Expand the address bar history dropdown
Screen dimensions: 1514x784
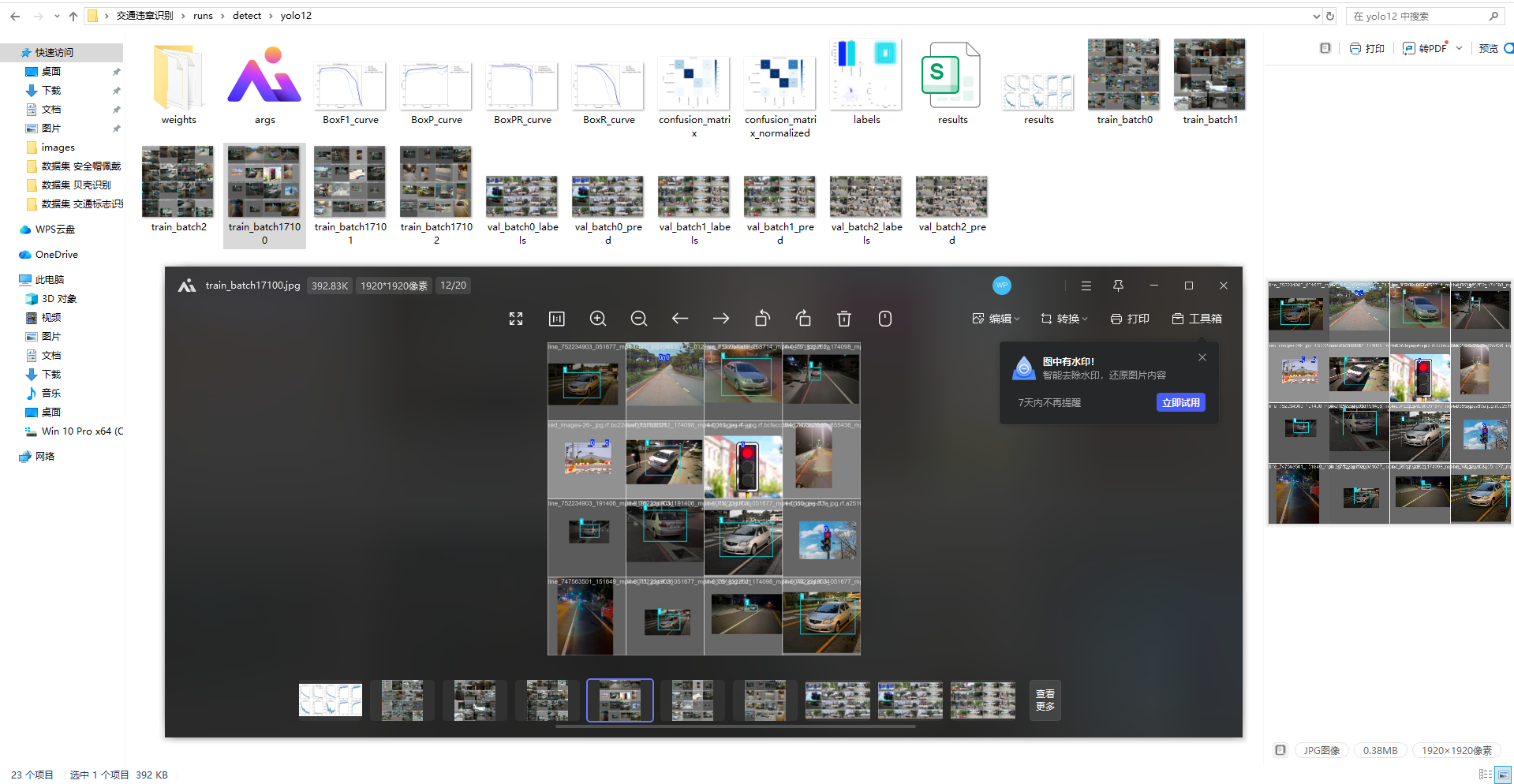[x=1316, y=16]
